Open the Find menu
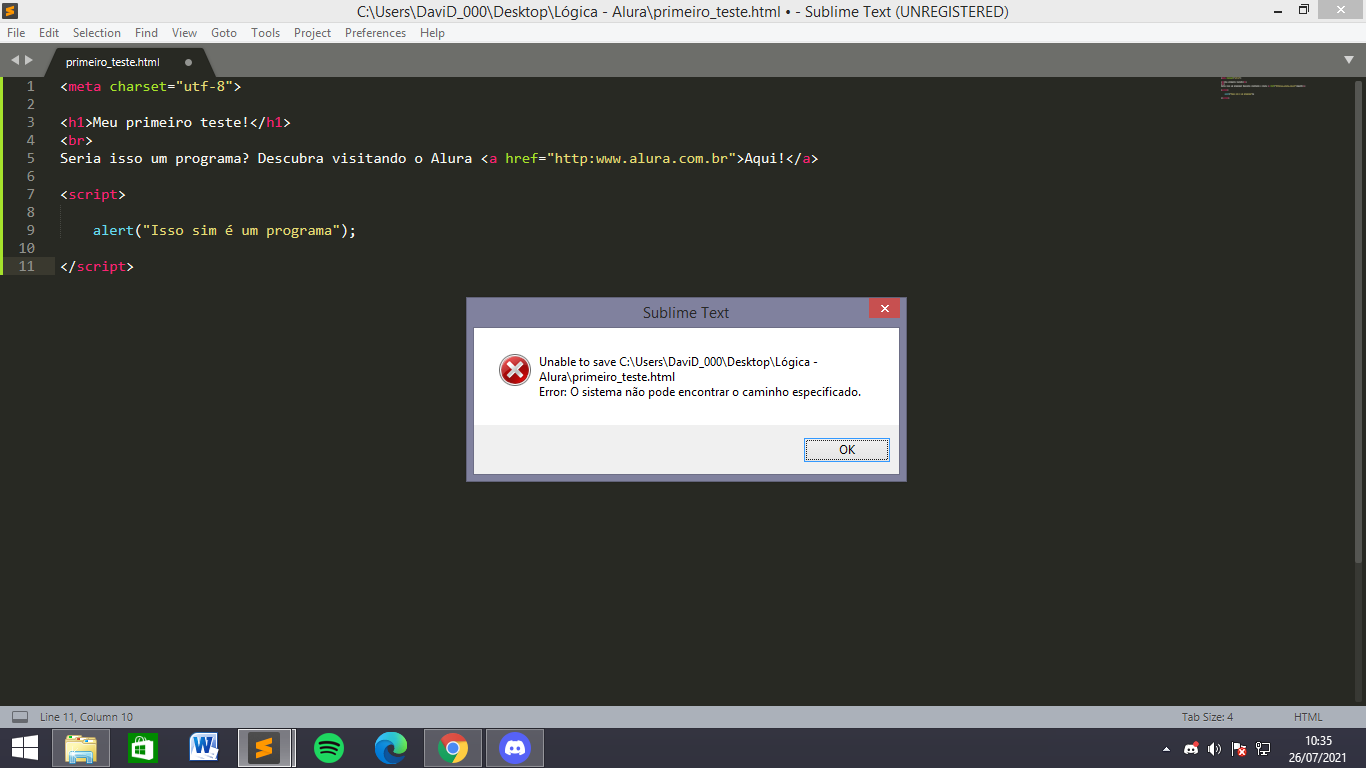The width and height of the screenshot is (1366, 768). (x=146, y=33)
